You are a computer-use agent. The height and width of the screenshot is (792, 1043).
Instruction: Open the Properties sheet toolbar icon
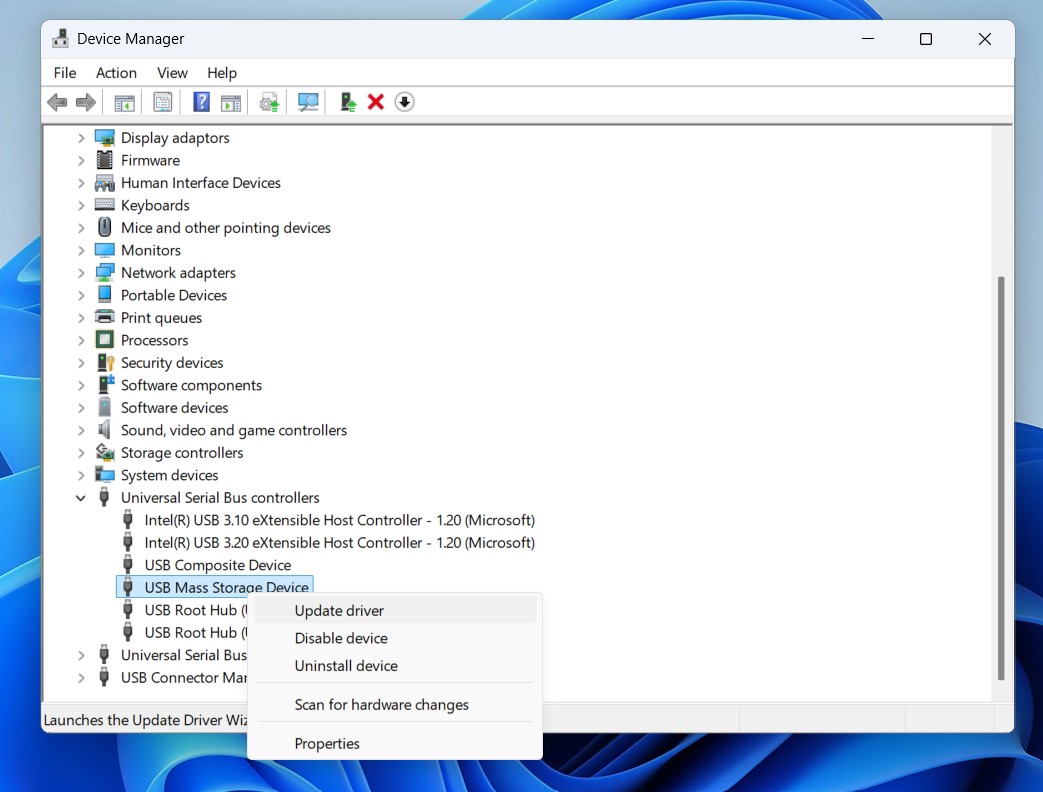[162, 102]
